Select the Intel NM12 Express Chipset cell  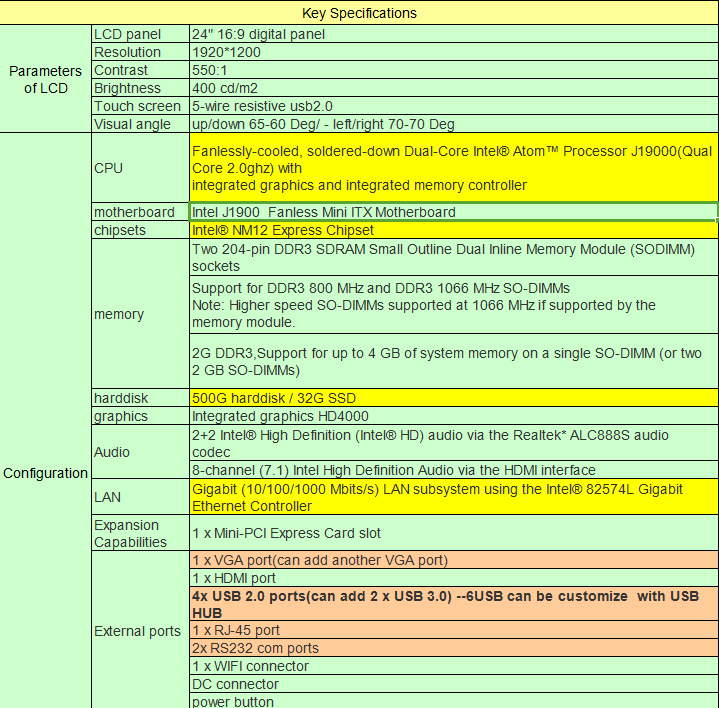[454, 230]
